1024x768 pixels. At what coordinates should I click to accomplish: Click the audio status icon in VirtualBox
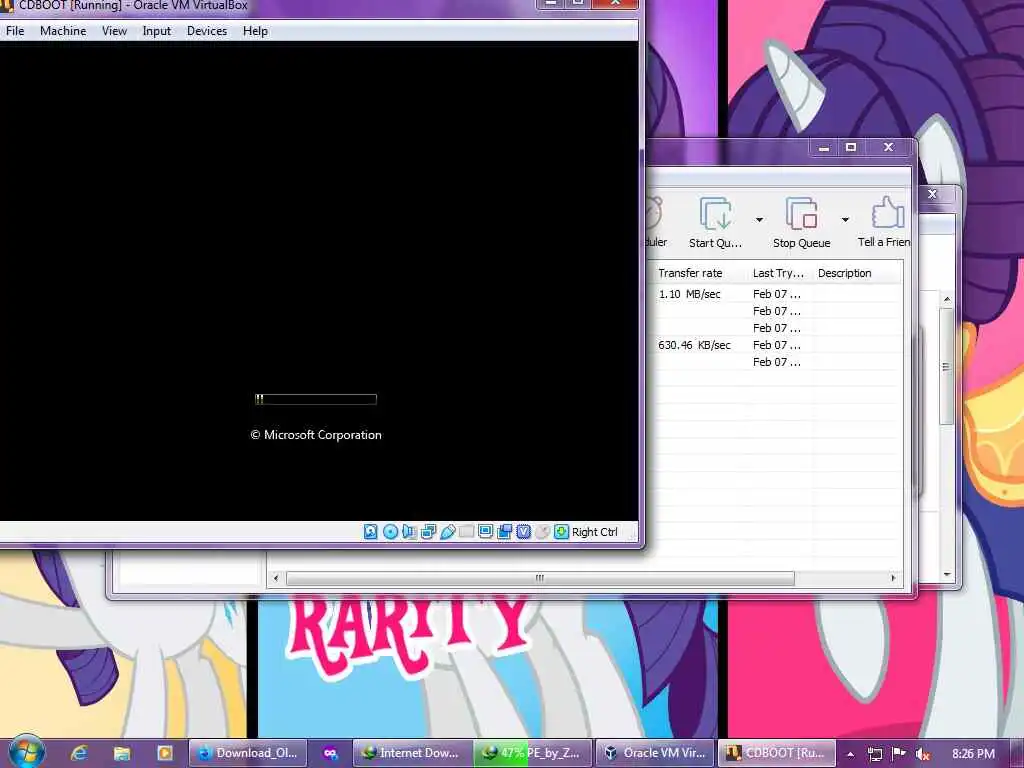tap(409, 532)
